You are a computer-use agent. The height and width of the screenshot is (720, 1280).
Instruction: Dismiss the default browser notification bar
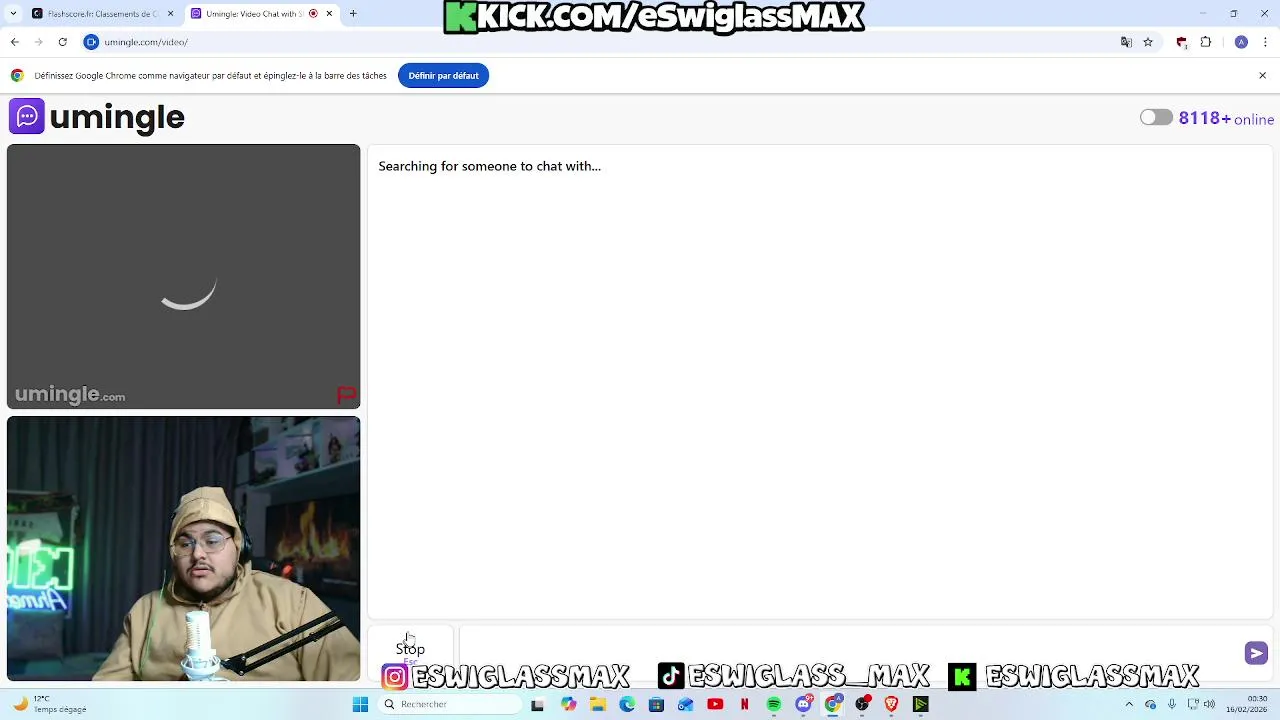[1262, 75]
